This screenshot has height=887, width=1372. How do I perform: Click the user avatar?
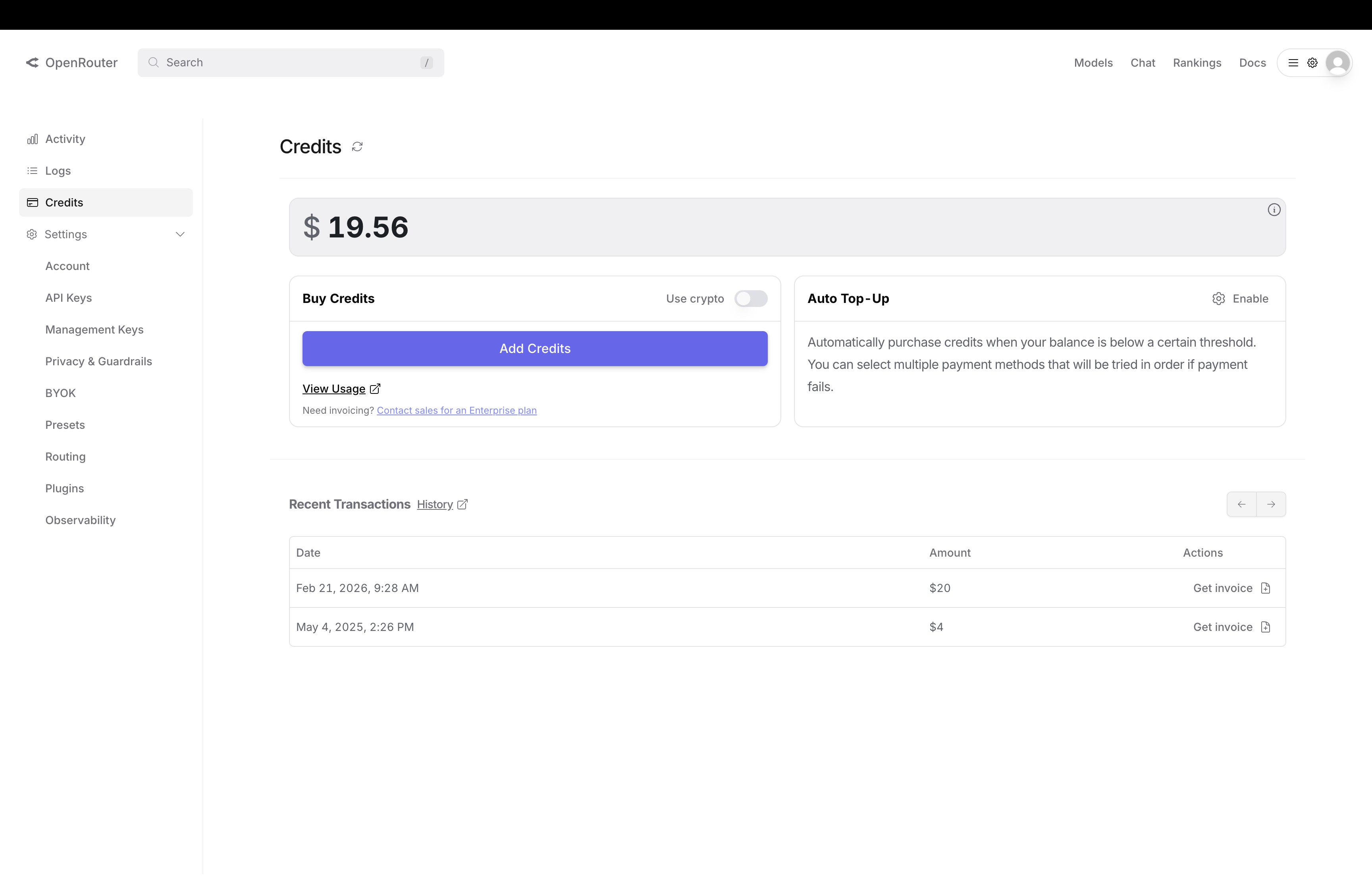click(1338, 63)
